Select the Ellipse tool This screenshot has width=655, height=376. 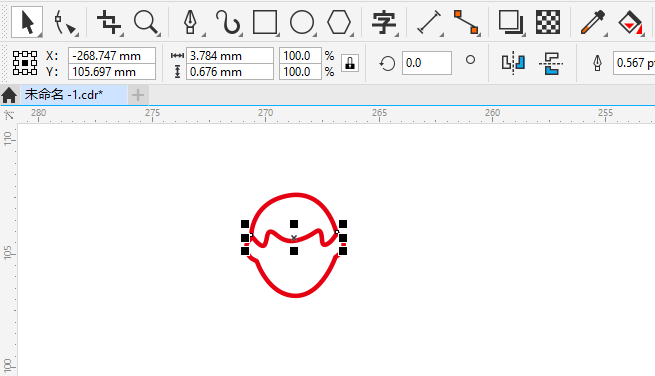tap(302, 23)
